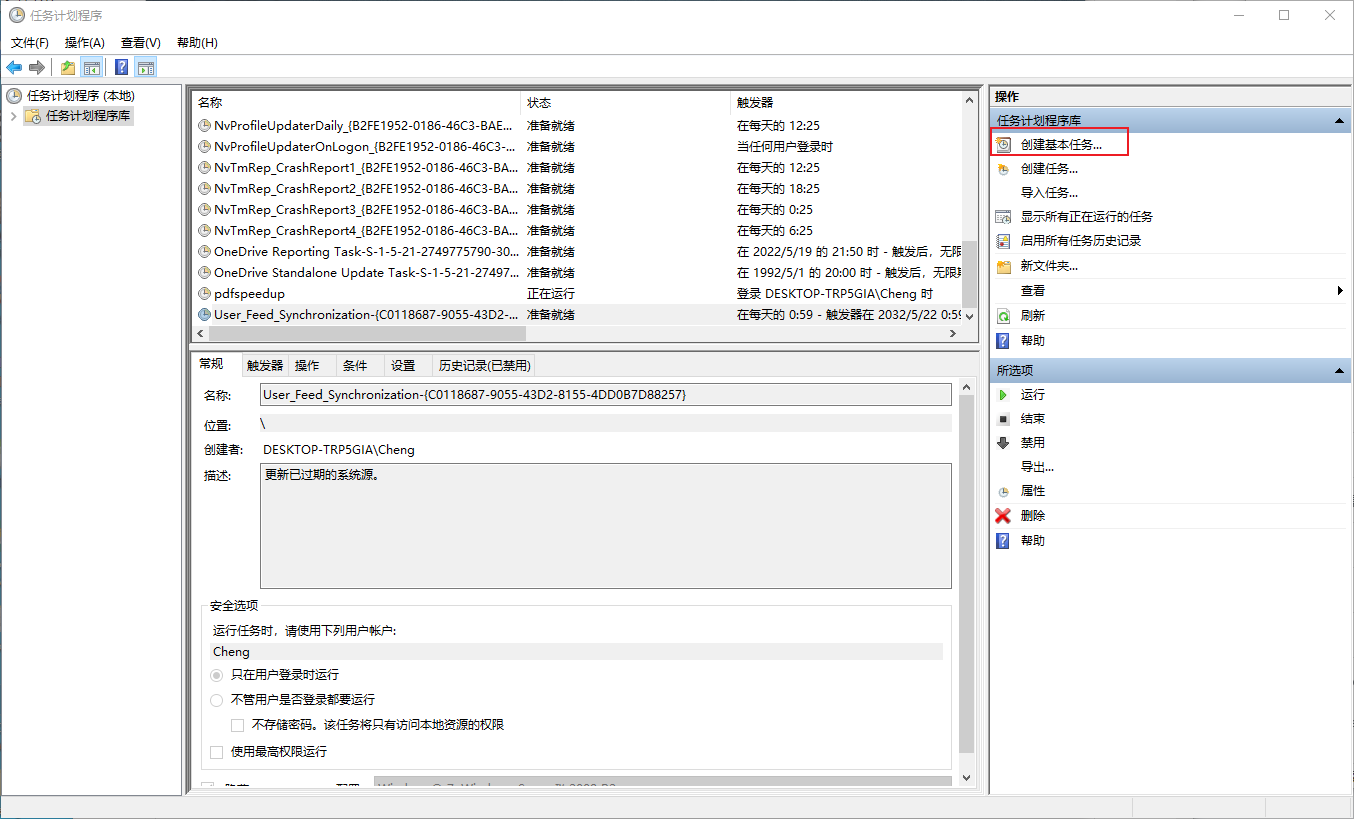1354x819 pixels.
Task: Click the green Run (运行) icon
Action: [1003, 395]
